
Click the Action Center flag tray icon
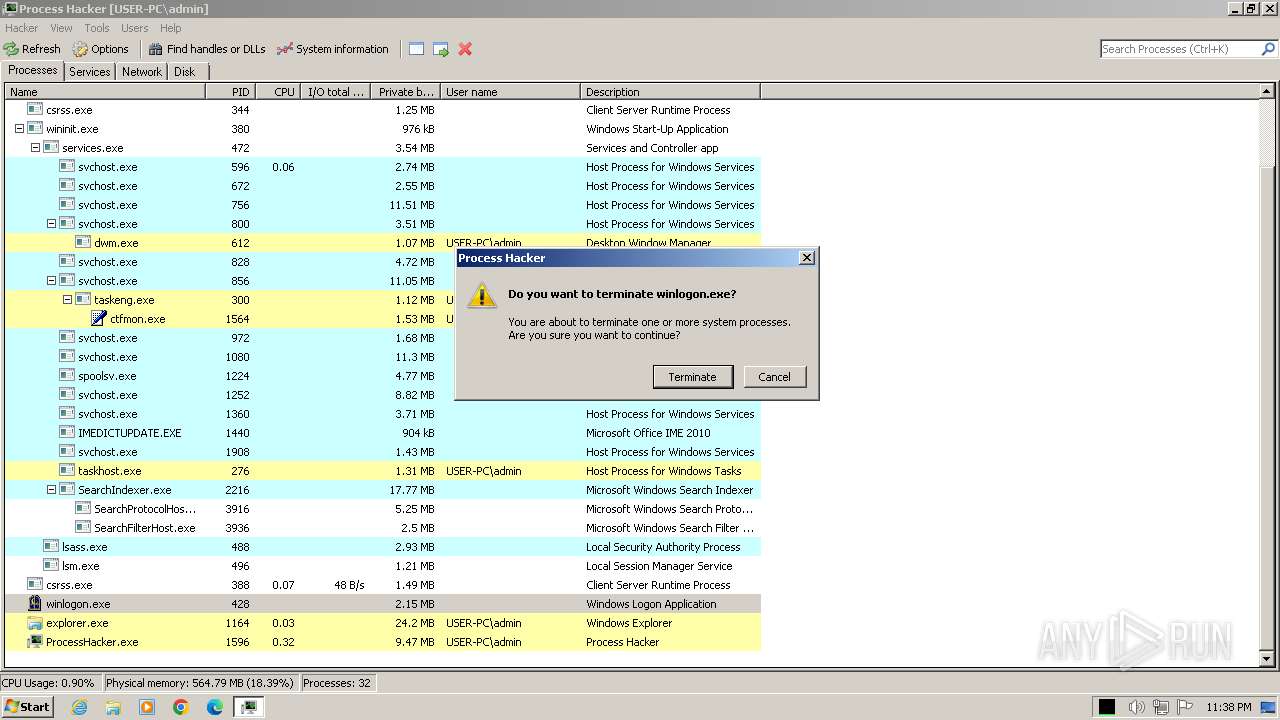[x=1185, y=707]
